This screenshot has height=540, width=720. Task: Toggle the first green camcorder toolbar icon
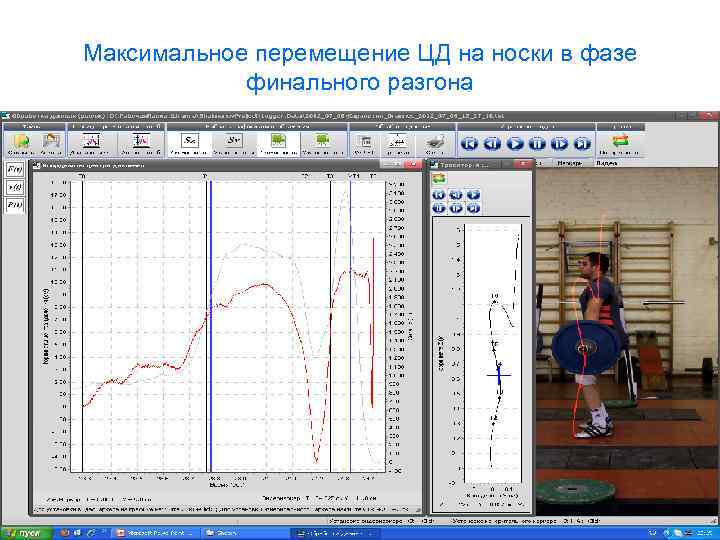(x=278, y=141)
